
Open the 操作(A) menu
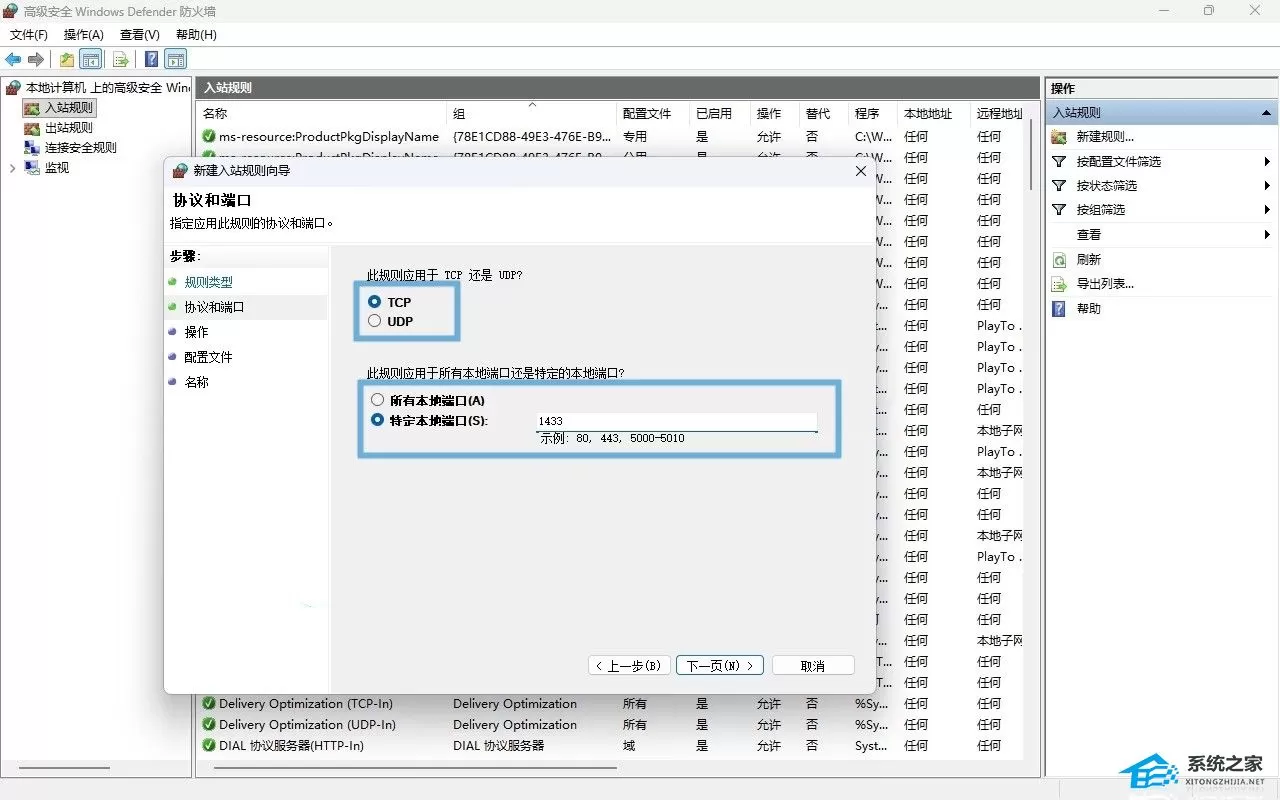(84, 34)
